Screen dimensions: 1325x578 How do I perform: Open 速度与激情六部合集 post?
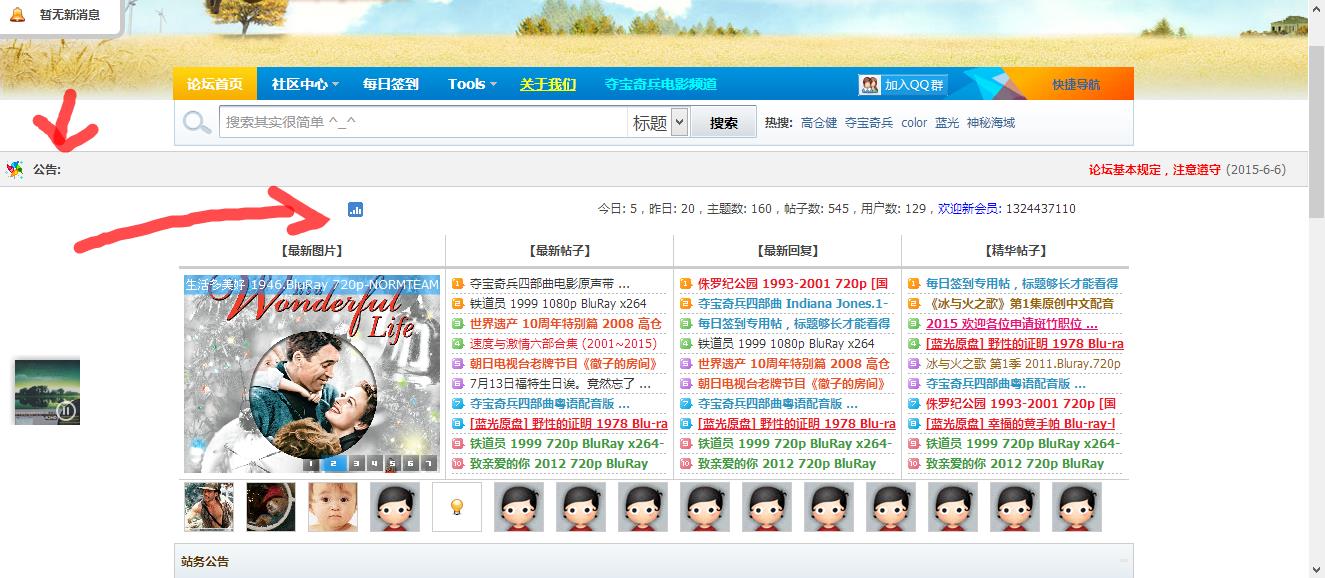click(563, 343)
